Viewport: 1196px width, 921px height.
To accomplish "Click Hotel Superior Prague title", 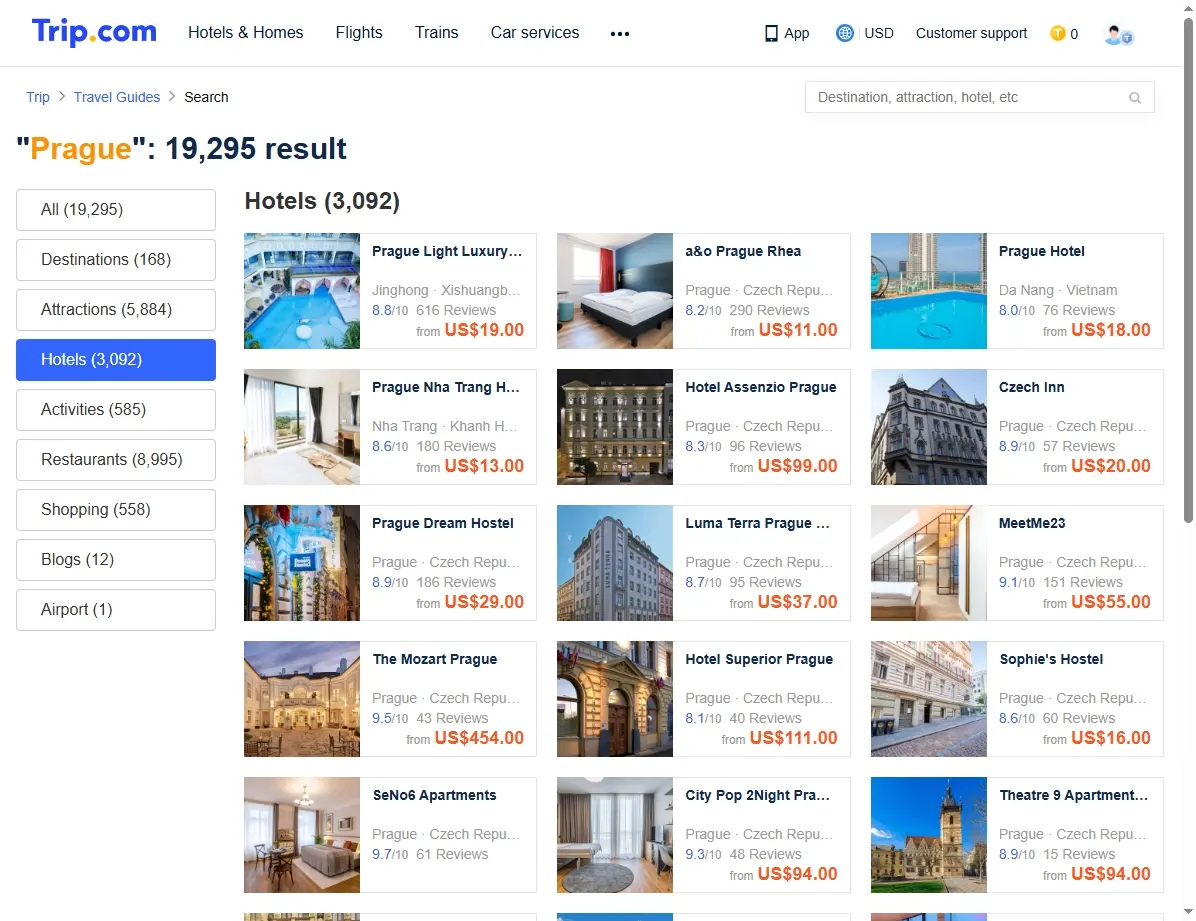I will pyautogui.click(x=759, y=659).
